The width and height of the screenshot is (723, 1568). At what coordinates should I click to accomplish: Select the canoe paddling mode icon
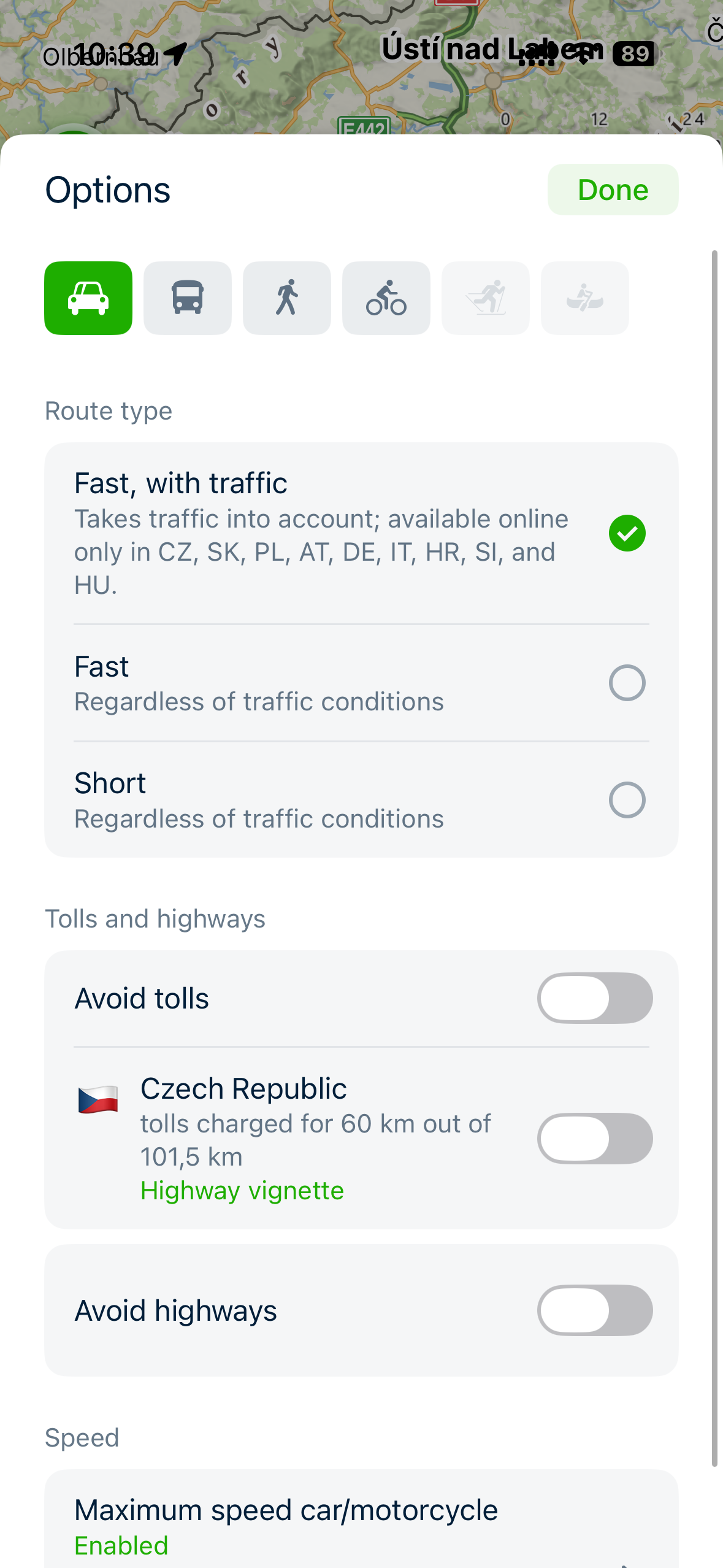pyautogui.click(x=585, y=298)
